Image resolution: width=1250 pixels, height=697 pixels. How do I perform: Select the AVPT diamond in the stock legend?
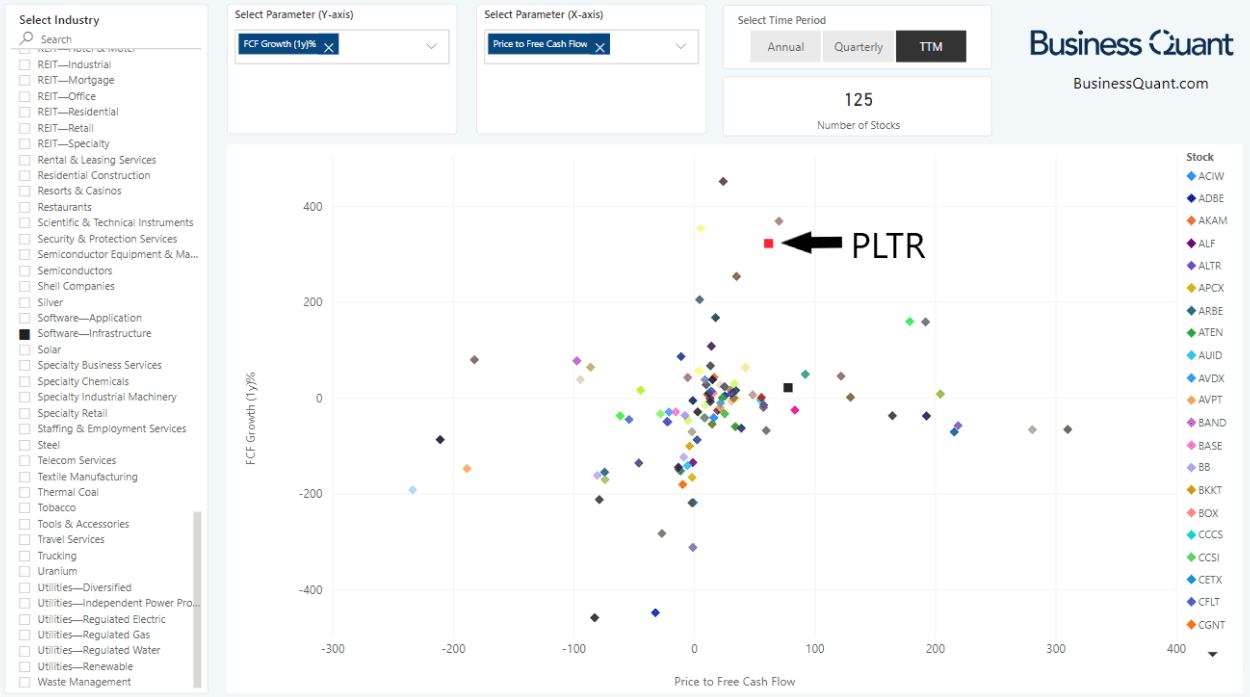(x=1191, y=400)
